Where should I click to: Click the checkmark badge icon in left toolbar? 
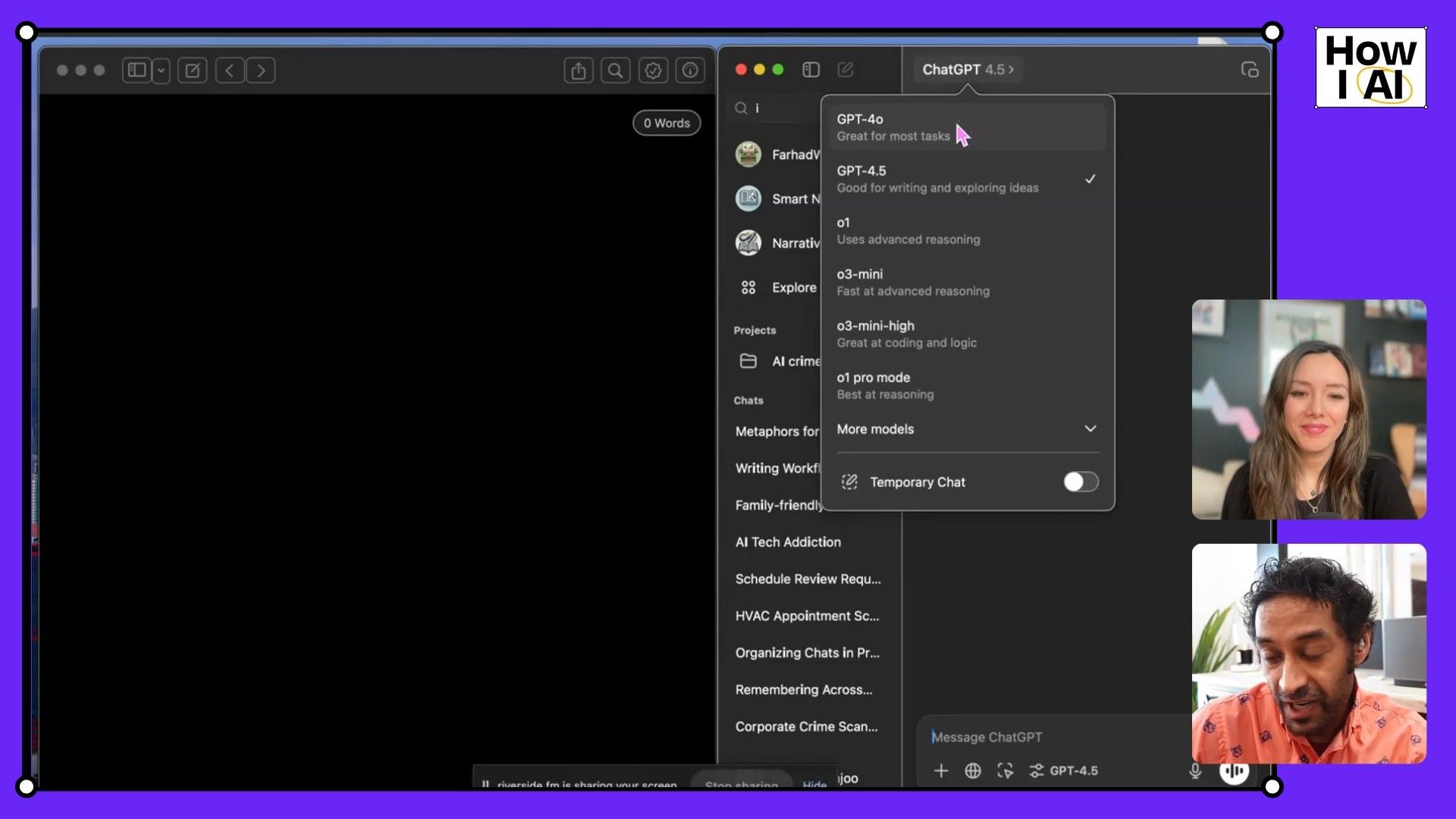(653, 71)
